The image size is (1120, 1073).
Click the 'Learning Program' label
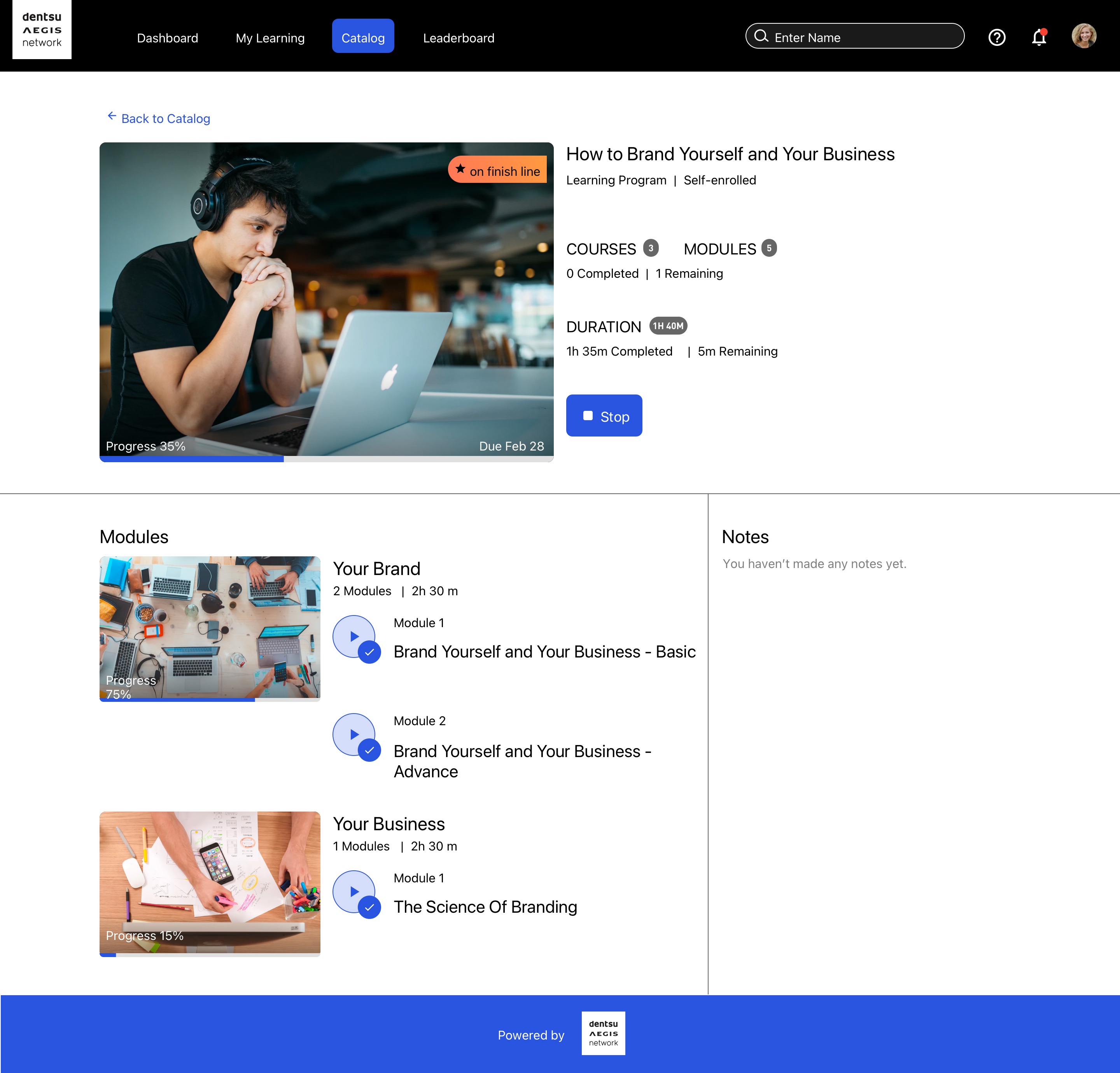[x=616, y=180]
